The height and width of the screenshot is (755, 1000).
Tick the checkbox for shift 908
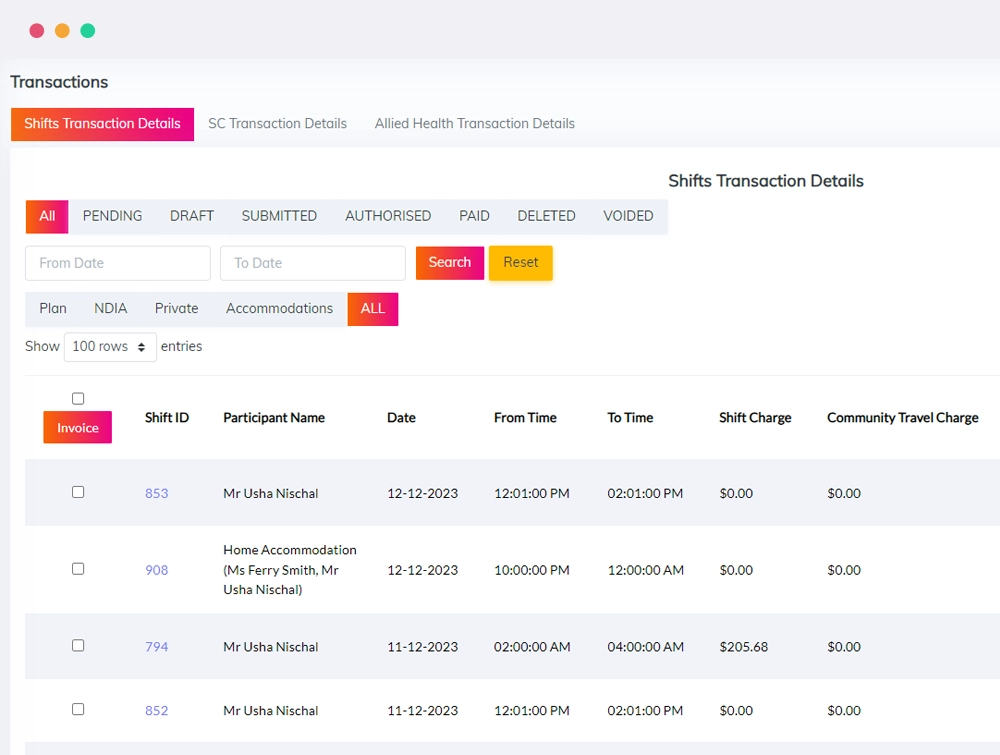click(x=78, y=569)
